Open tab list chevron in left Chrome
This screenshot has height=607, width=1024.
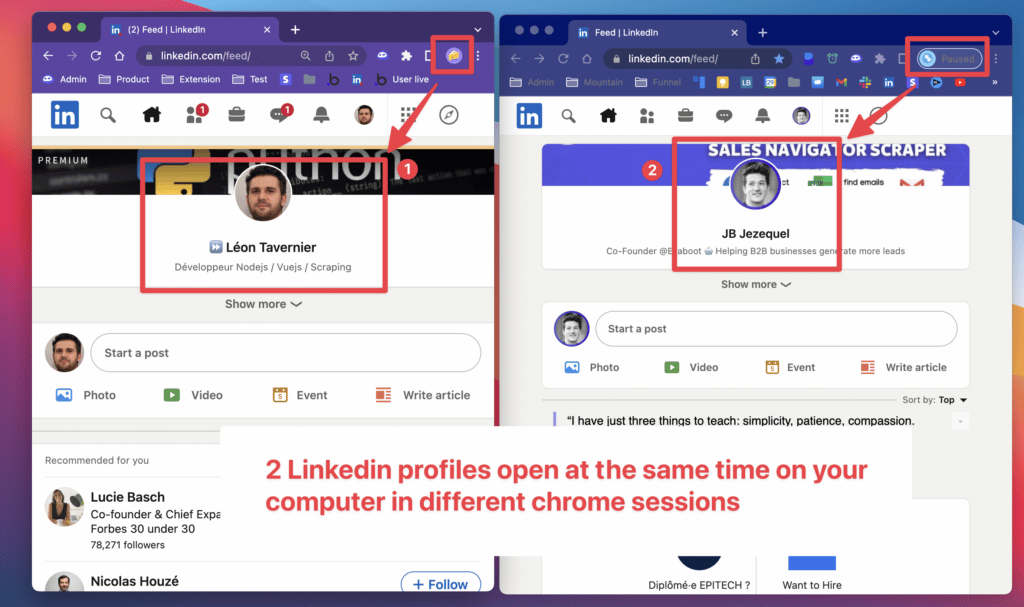click(477, 30)
